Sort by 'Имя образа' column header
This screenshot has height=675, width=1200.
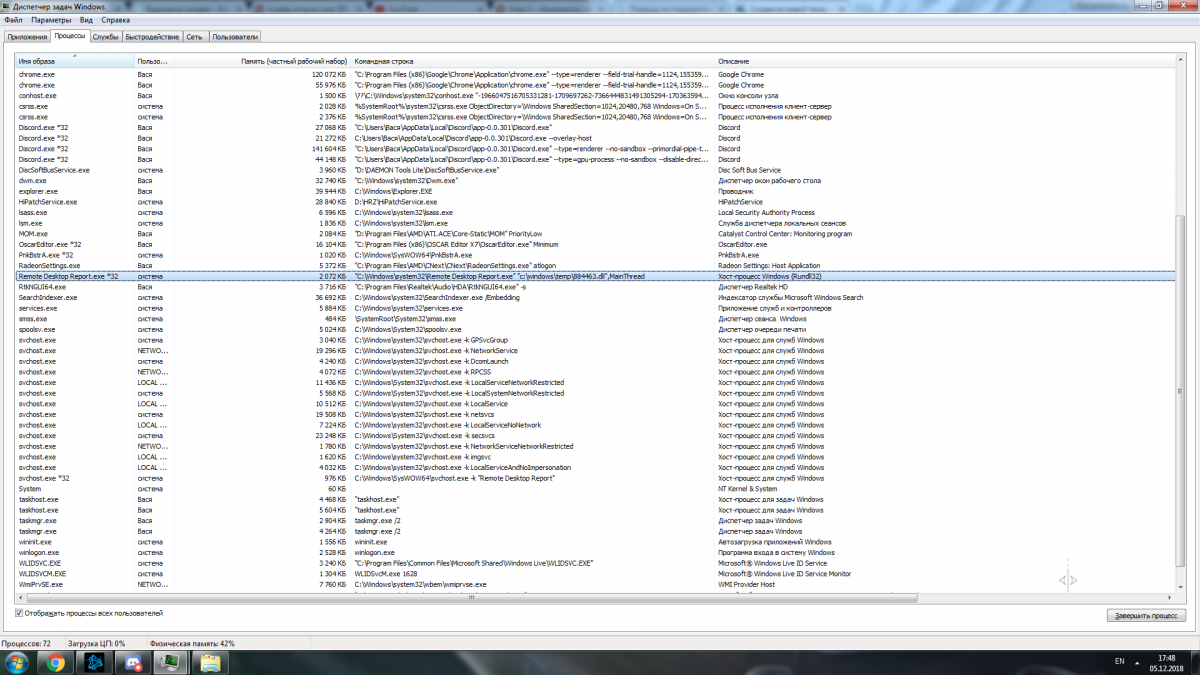click(x=75, y=62)
